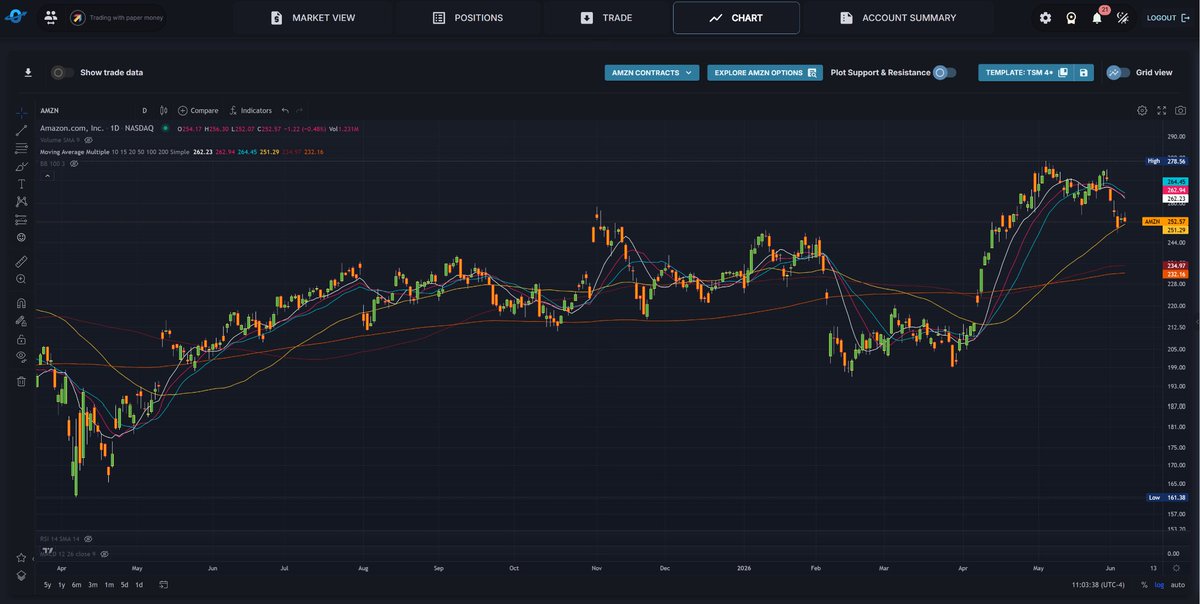The image size is (1200, 604).
Task: Click the app logo in header
Action: coord(17,18)
